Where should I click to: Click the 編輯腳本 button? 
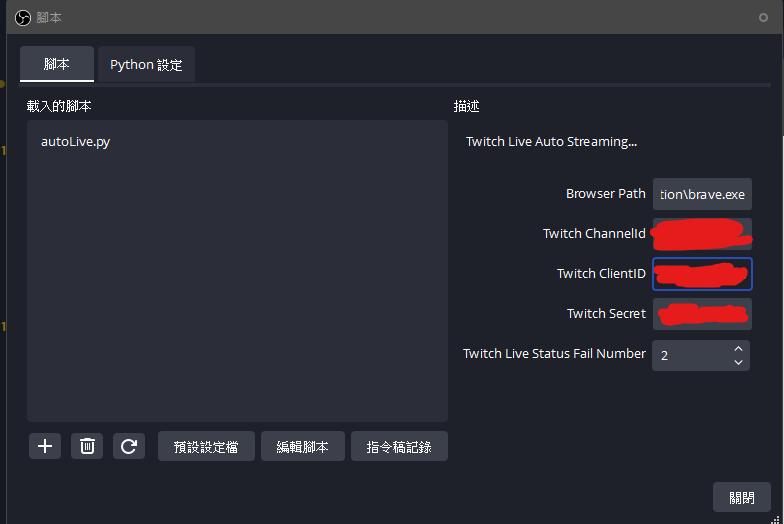click(x=302, y=446)
